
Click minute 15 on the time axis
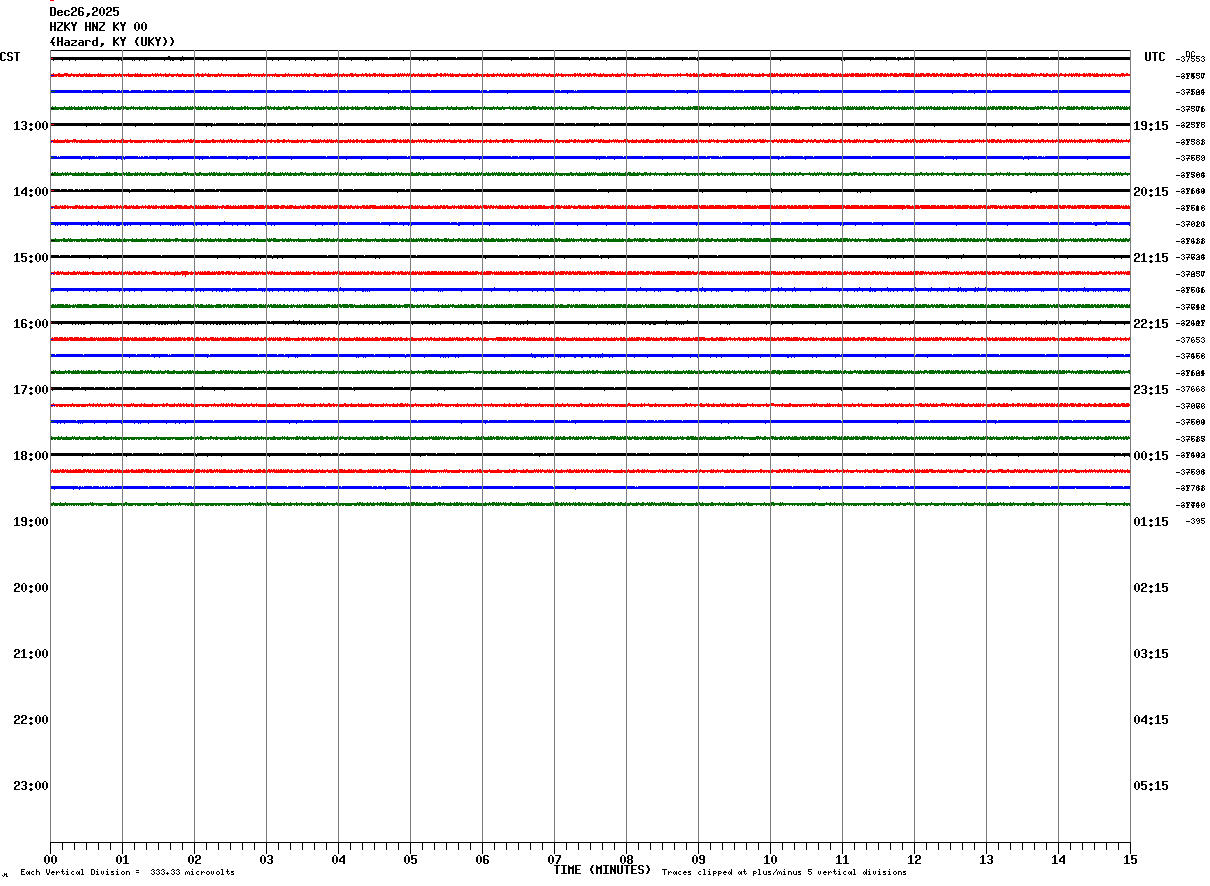1130,860
